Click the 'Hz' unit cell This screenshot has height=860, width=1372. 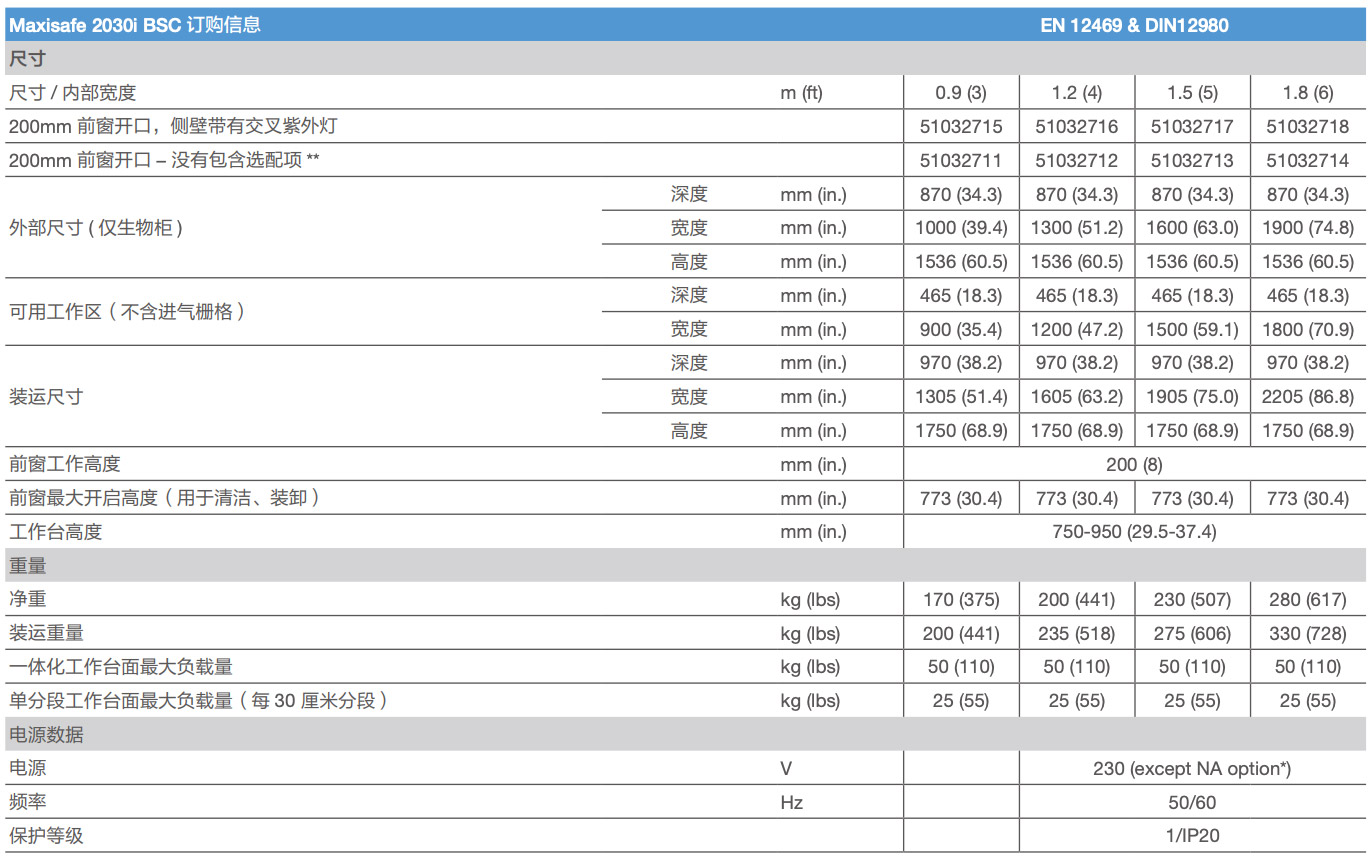pos(792,803)
